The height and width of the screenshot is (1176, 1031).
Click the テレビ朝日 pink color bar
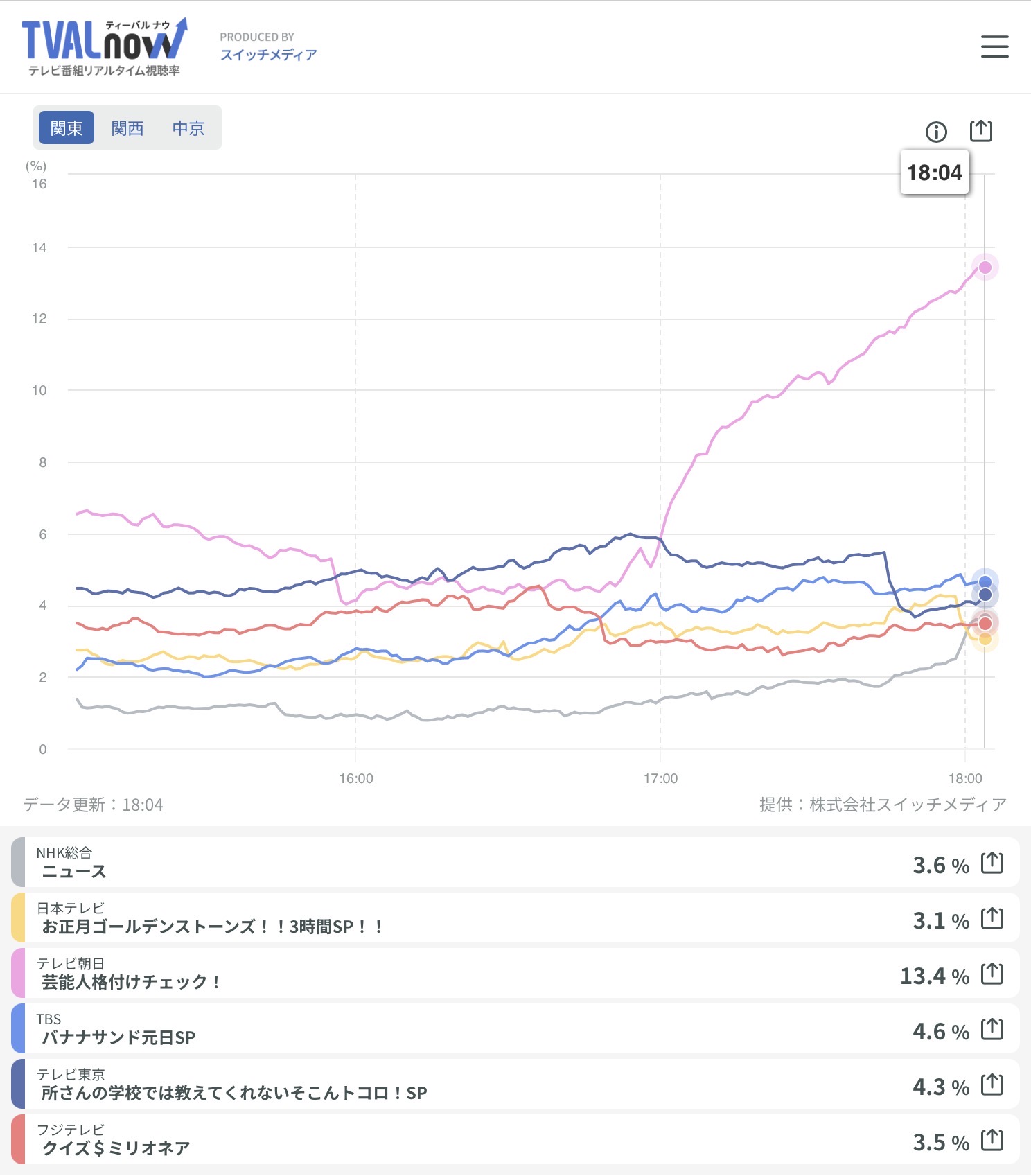tap(19, 974)
